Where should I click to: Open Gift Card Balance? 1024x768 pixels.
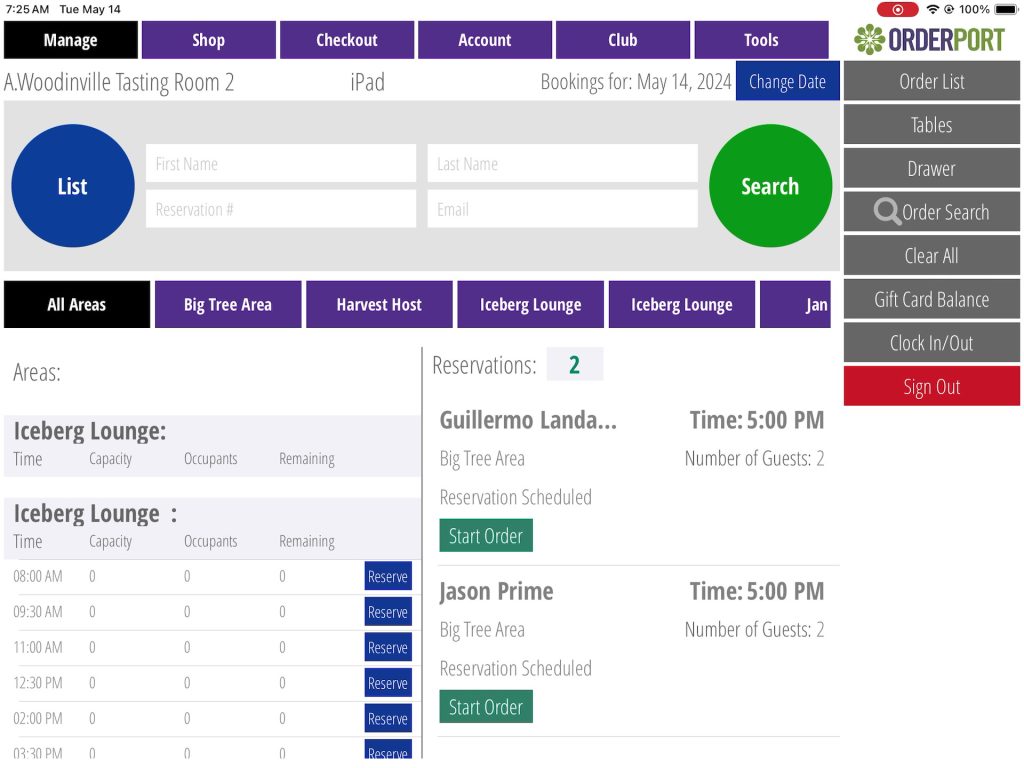931,299
